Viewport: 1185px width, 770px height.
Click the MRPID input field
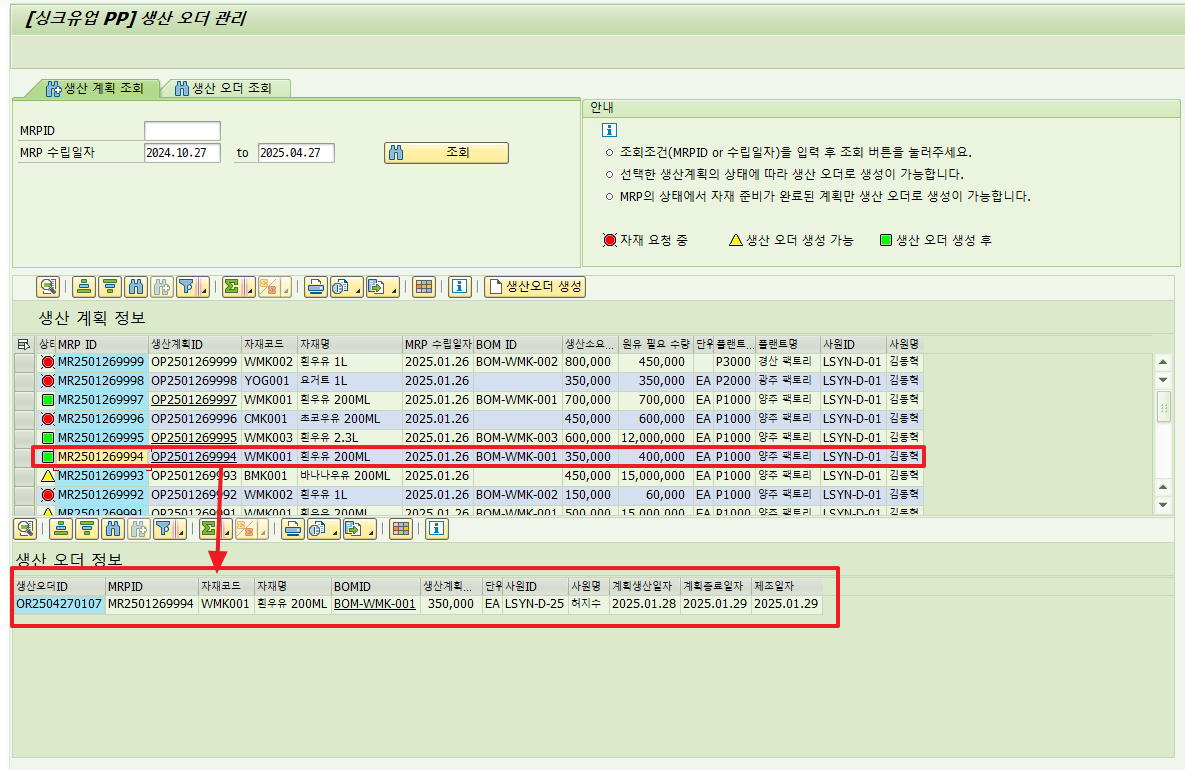[x=182, y=131]
